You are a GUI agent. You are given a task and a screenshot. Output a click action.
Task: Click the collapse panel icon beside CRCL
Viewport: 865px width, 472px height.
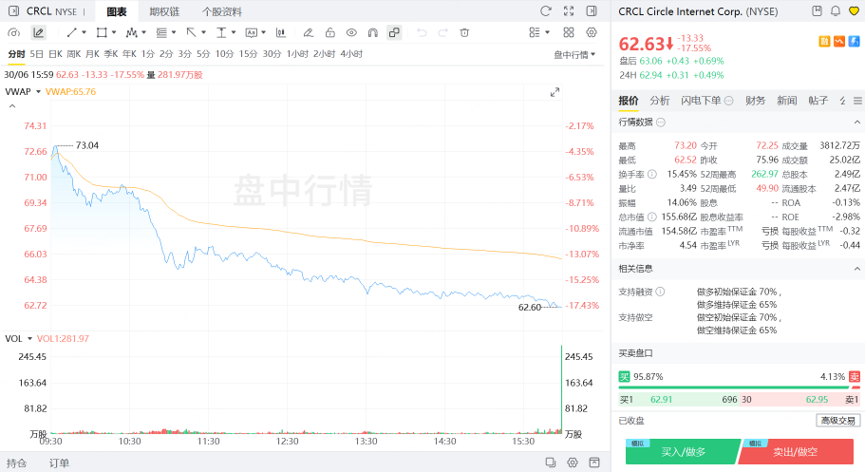tap(14, 11)
